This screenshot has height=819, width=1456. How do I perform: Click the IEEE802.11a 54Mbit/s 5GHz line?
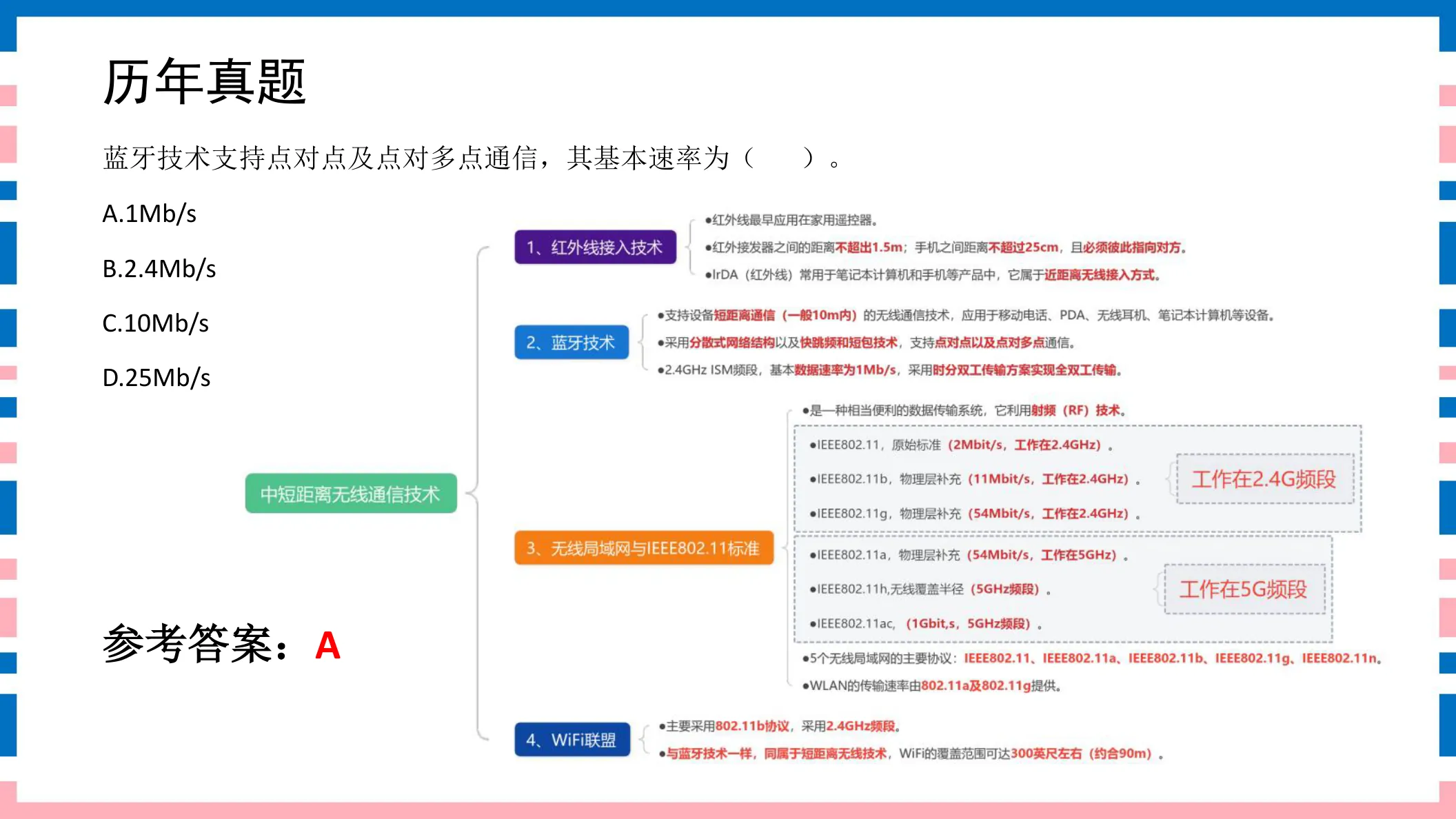[969, 555]
